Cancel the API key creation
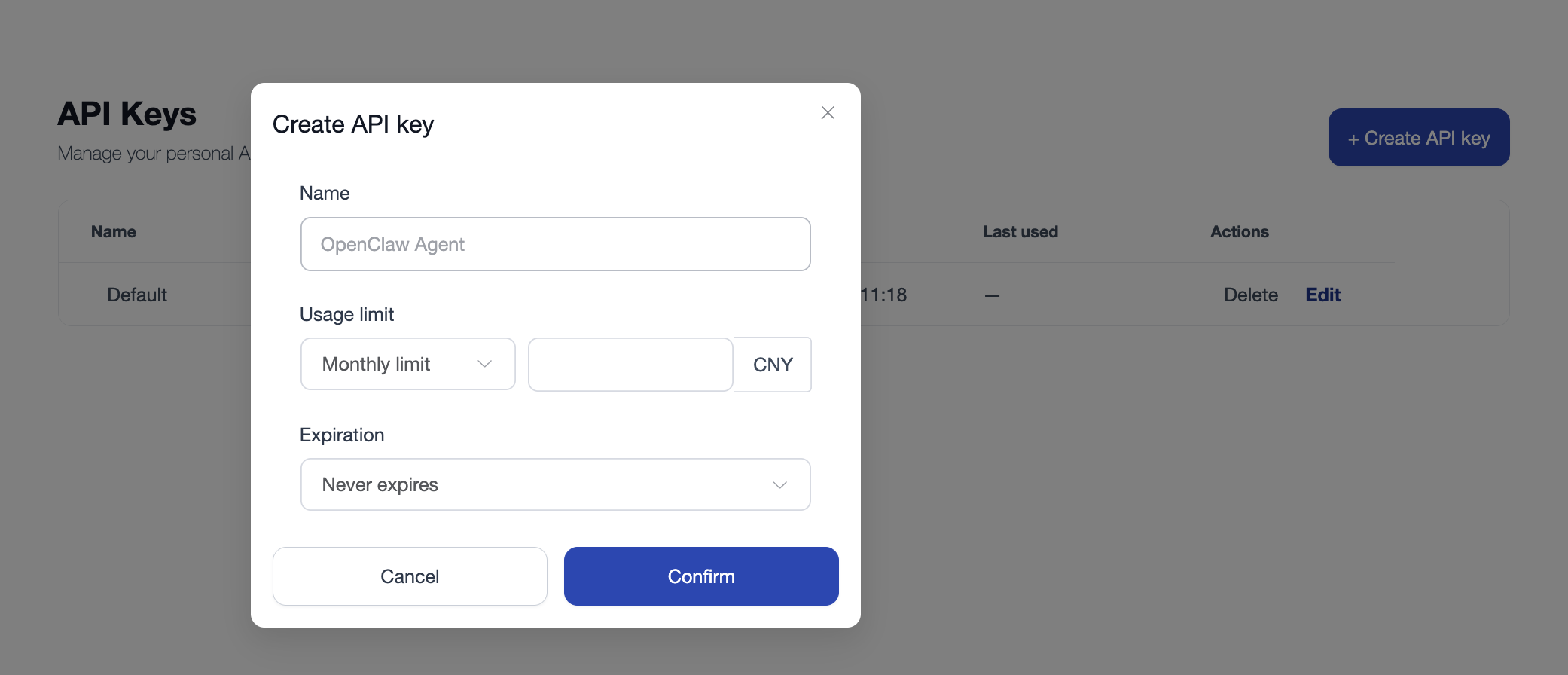The image size is (1568, 675). 410,576
